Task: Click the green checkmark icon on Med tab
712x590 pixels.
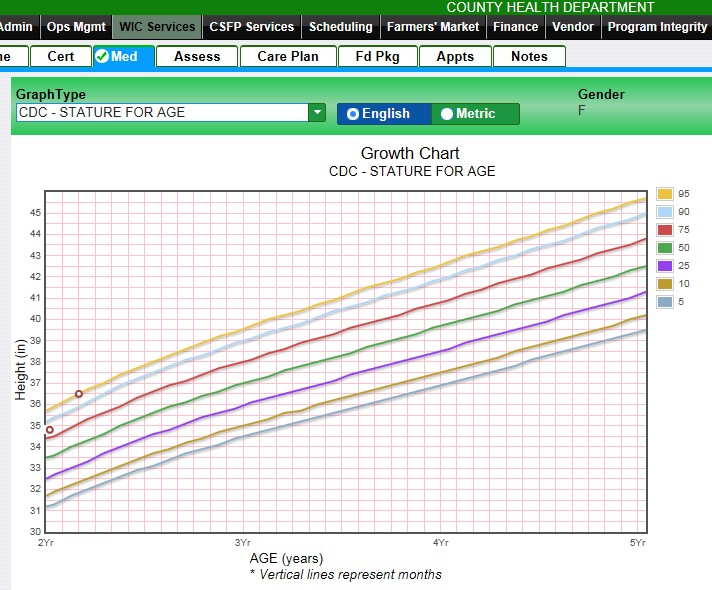Action: [x=102, y=57]
